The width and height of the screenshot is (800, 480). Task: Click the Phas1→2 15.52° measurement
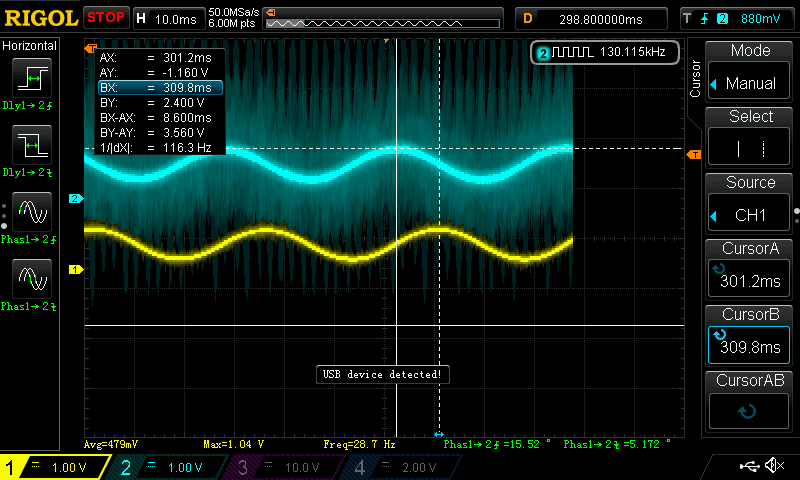497,444
